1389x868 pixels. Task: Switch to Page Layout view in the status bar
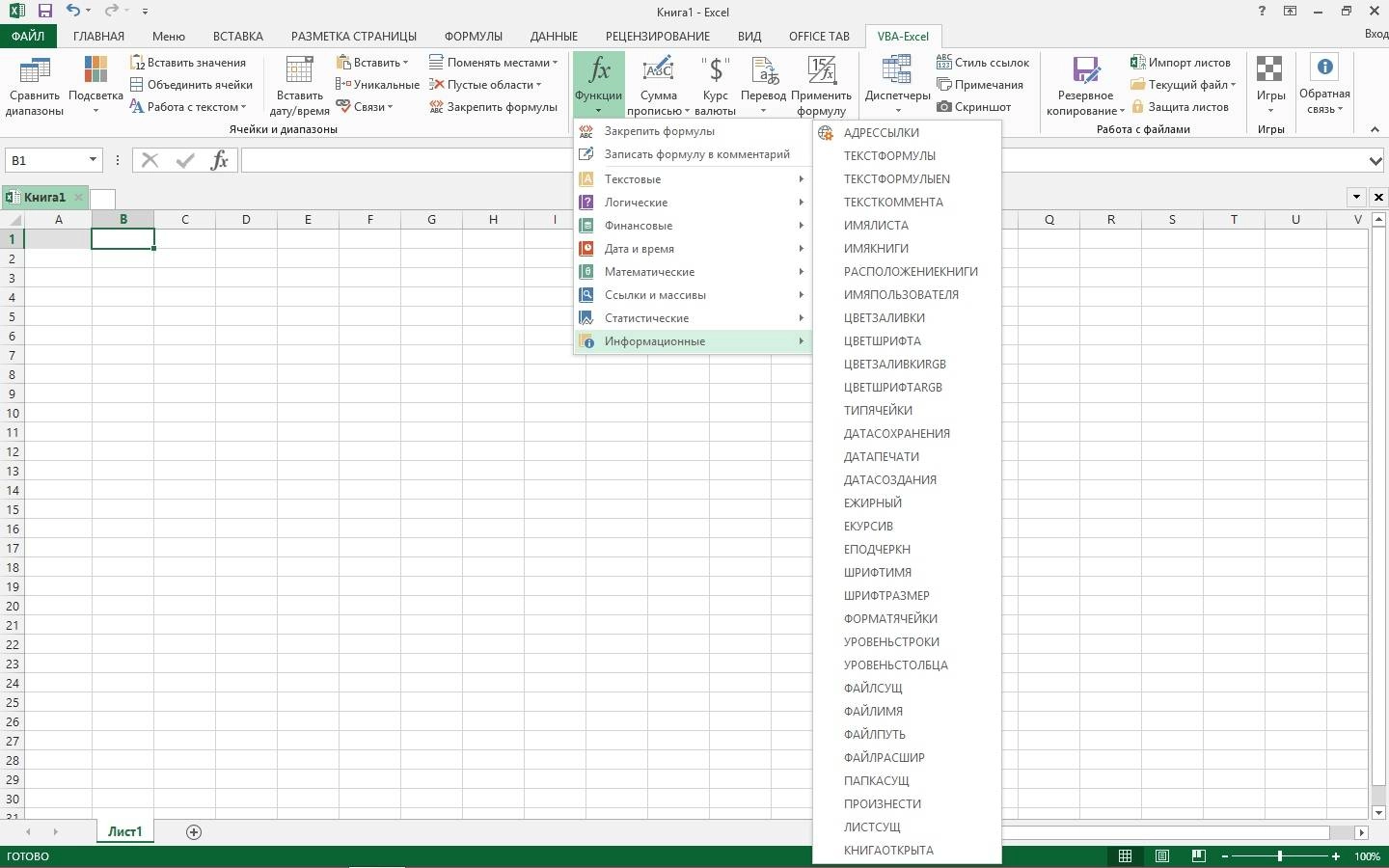click(x=1162, y=856)
